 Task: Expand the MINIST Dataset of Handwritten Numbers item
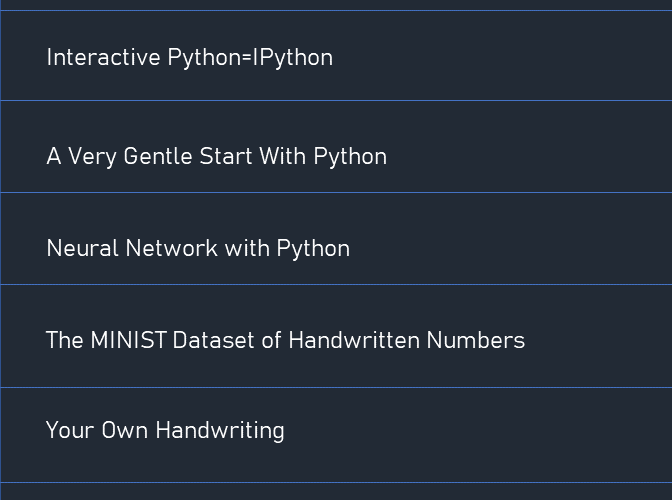click(x=285, y=341)
